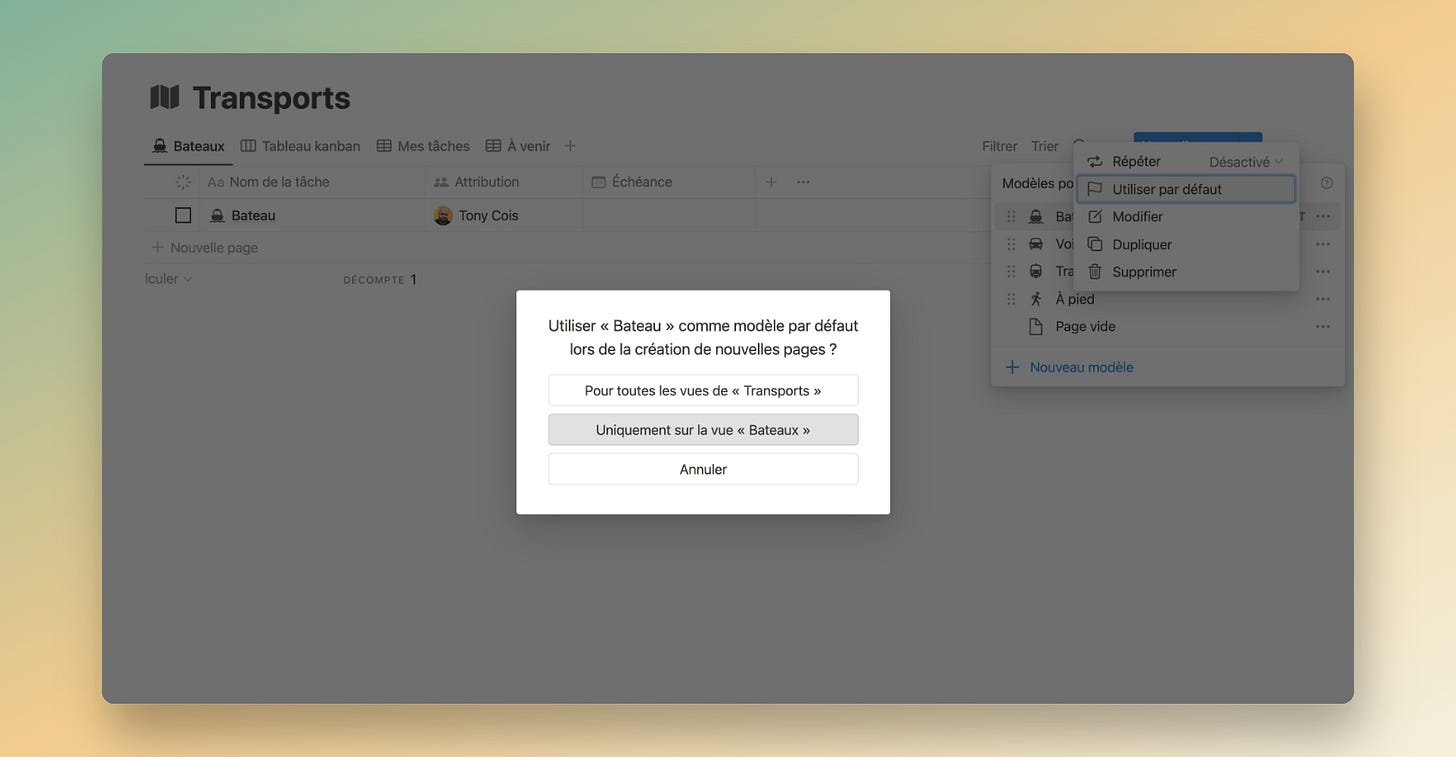This screenshot has width=1456, height=757.
Task: Click the Trier button
Action: 1044,146
